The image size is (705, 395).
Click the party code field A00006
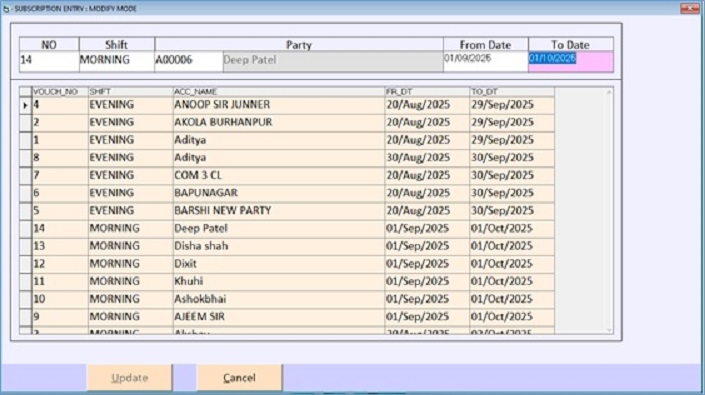pyautogui.click(x=189, y=62)
